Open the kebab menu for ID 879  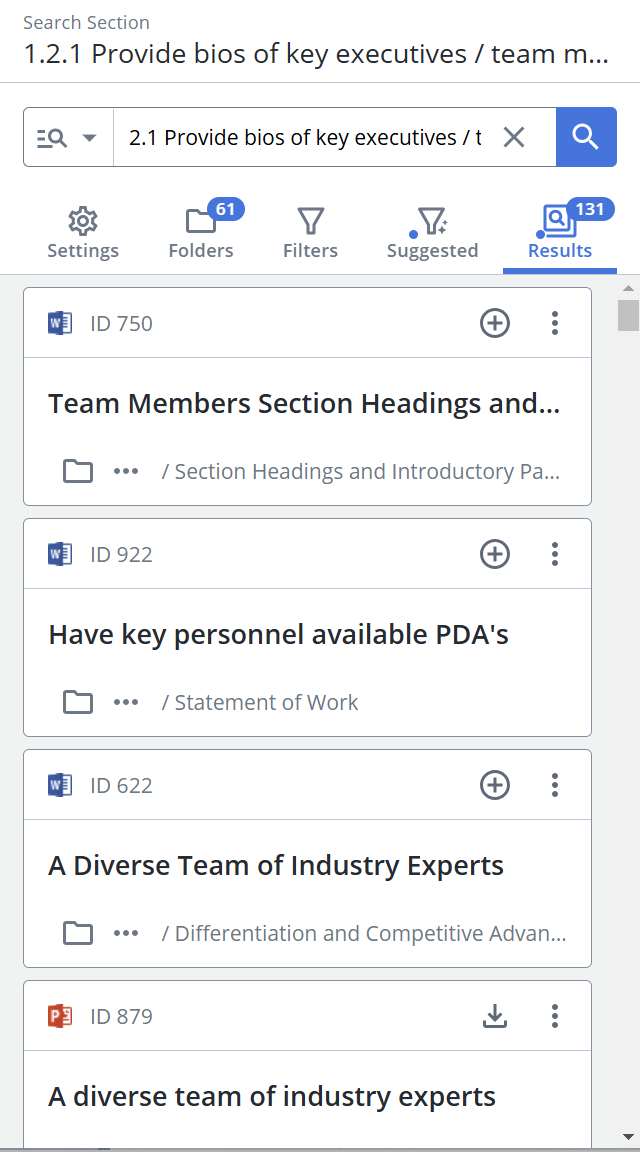tap(555, 1016)
